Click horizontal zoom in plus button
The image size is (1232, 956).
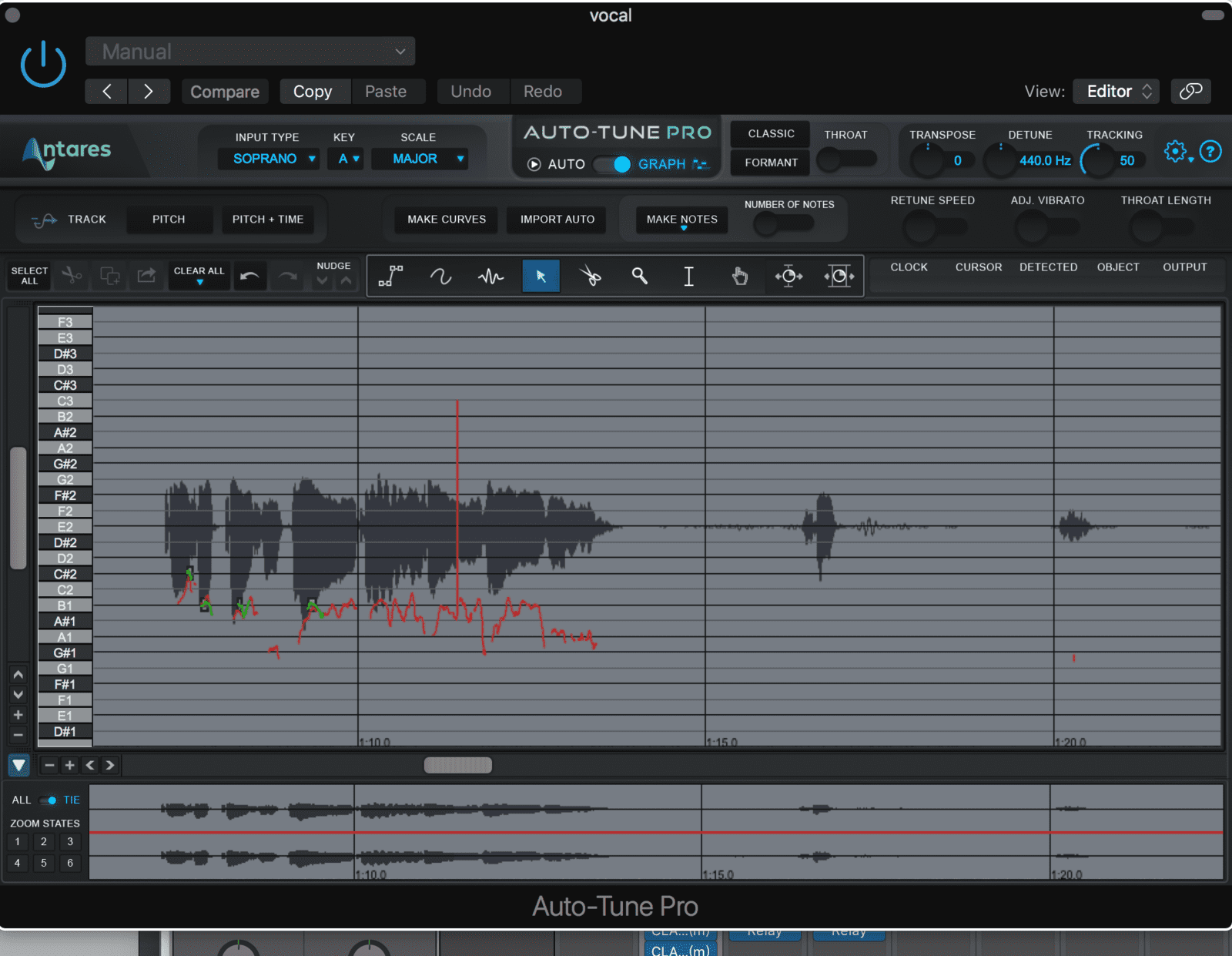click(x=70, y=765)
